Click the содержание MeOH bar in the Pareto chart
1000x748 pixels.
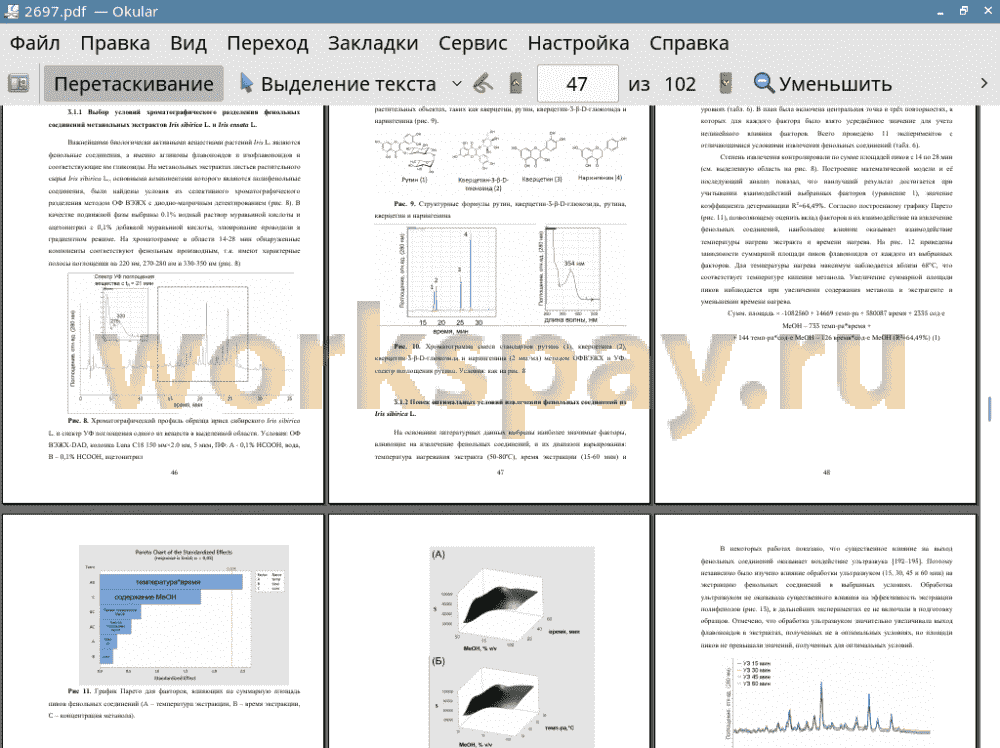[x=150, y=598]
